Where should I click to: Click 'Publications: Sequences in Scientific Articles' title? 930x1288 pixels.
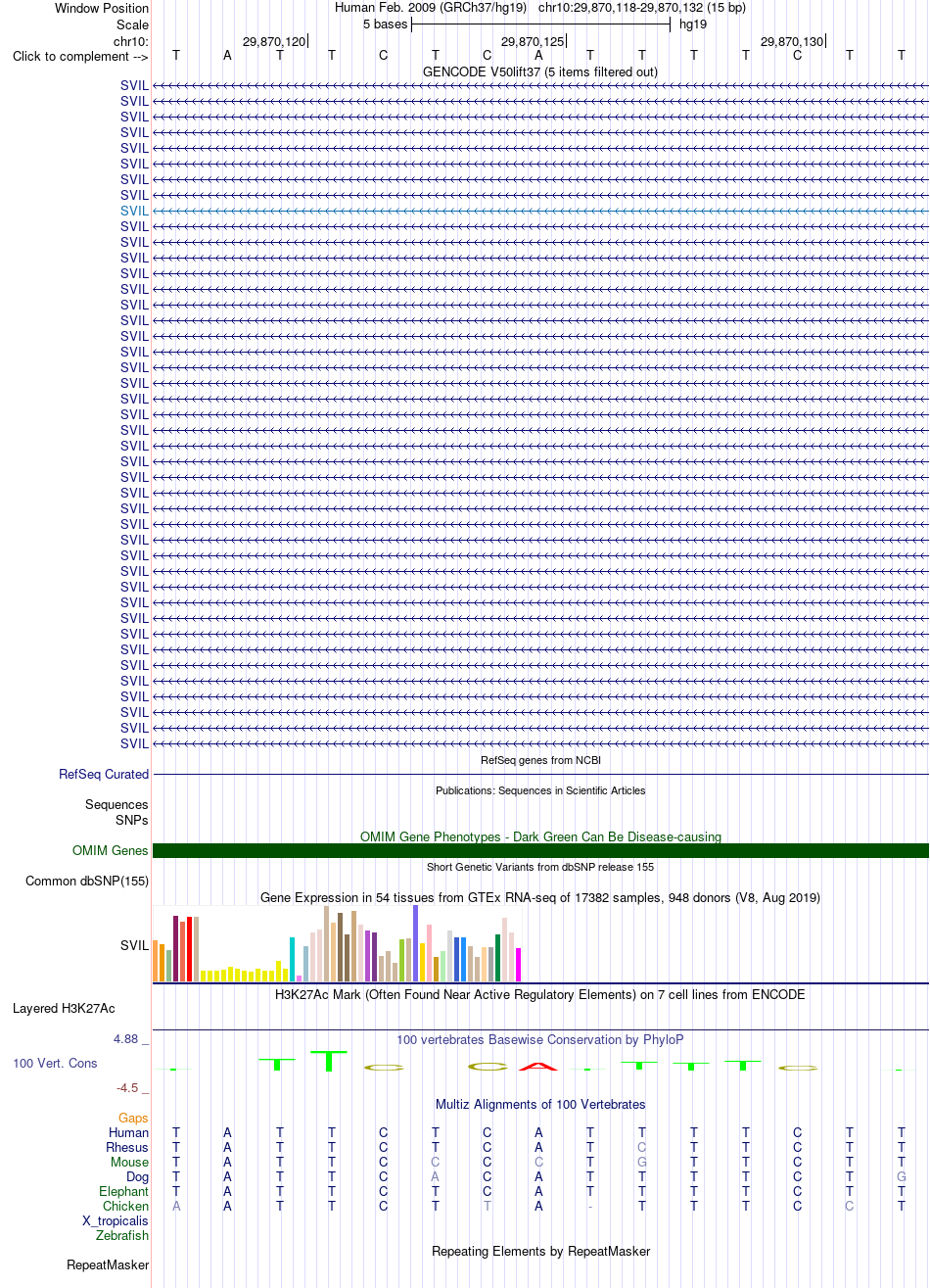click(x=540, y=790)
